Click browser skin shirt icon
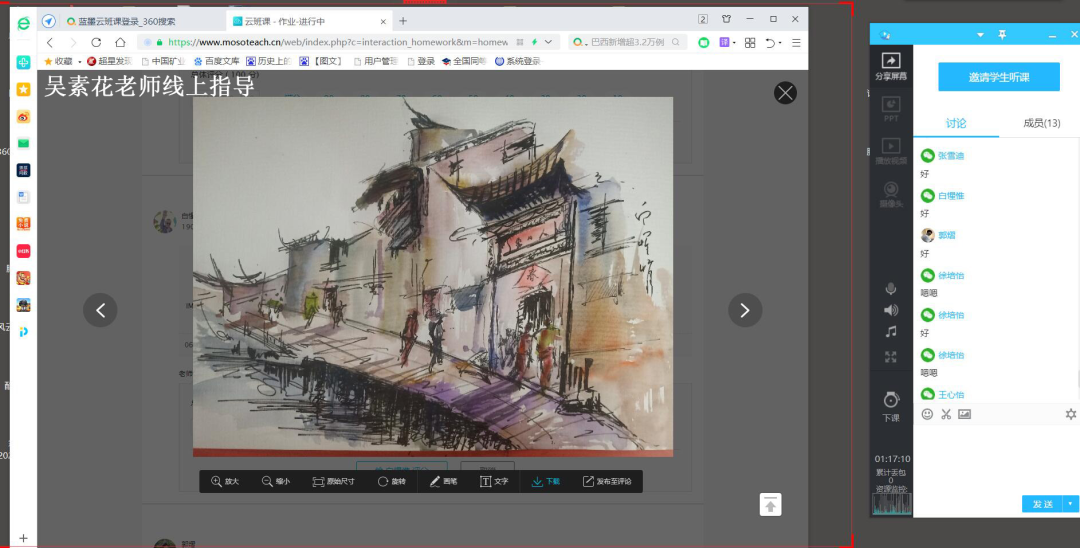 coord(726,19)
